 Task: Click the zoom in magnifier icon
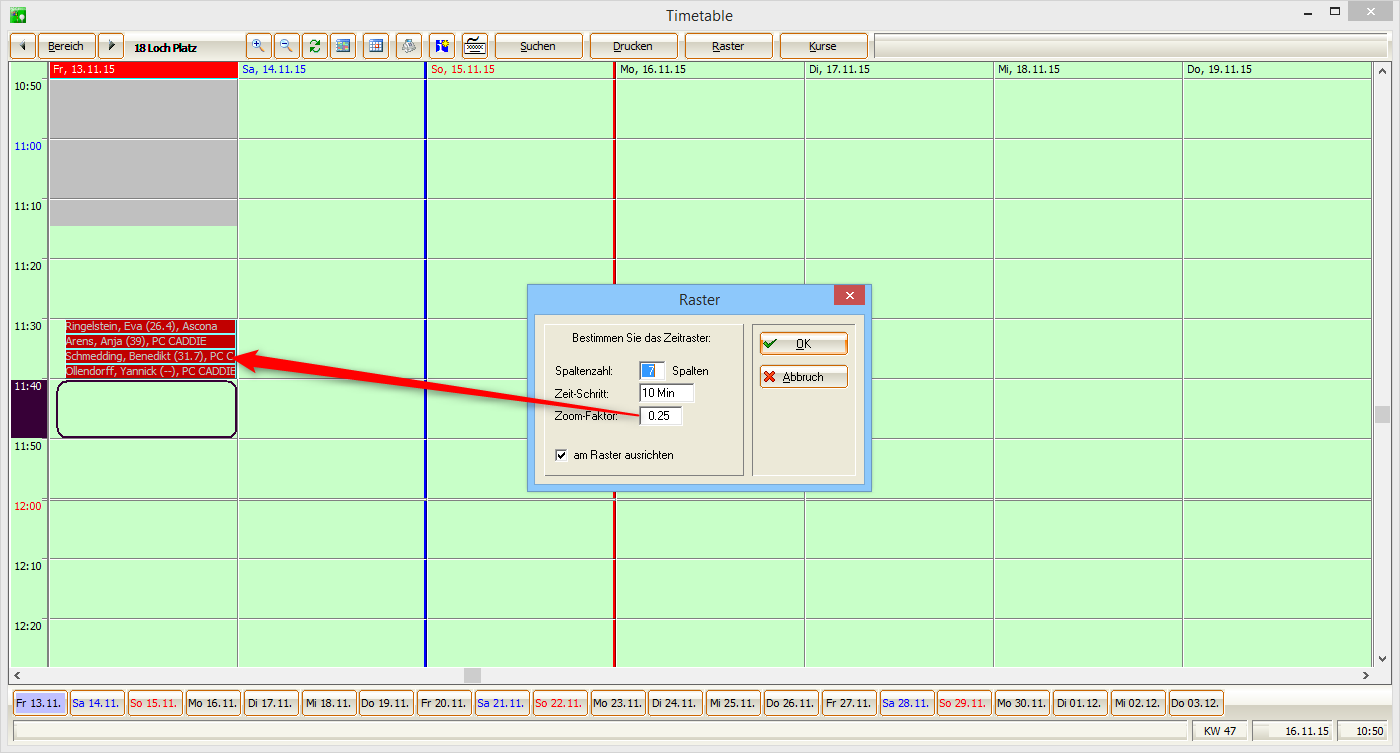click(258, 46)
